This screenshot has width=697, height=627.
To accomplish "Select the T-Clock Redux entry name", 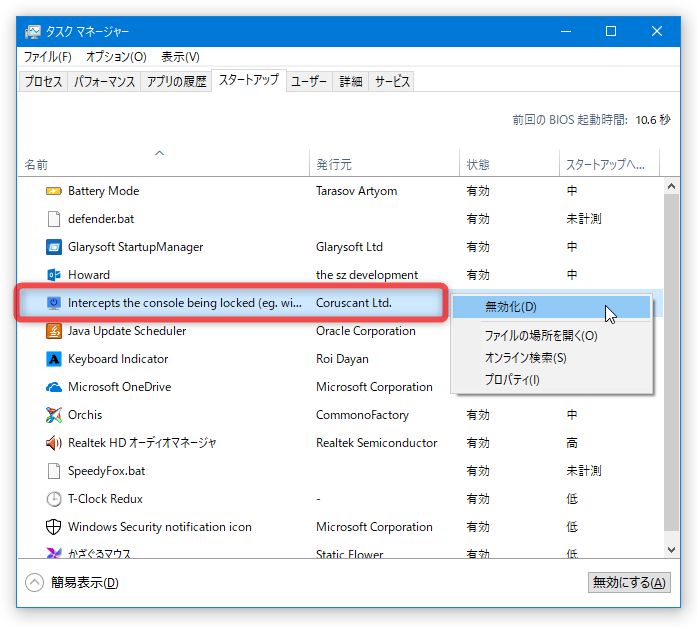I will coord(105,499).
